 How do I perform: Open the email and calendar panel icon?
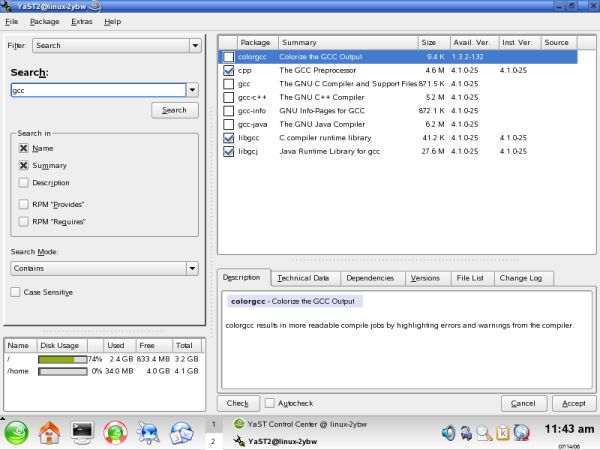[181, 433]
